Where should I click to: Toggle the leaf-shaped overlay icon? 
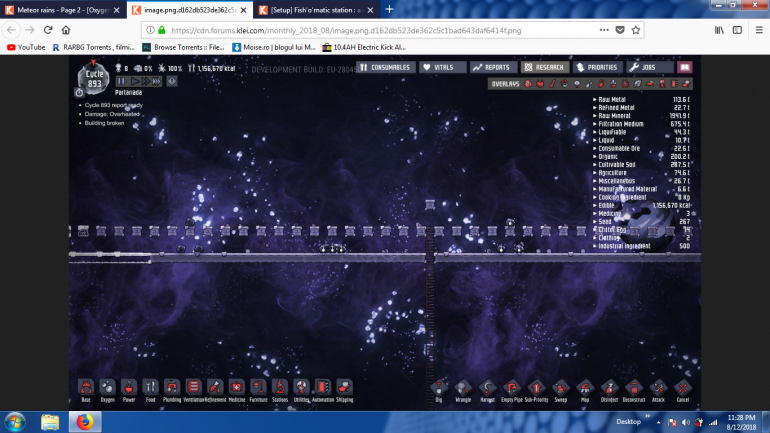tap(637, 84)
